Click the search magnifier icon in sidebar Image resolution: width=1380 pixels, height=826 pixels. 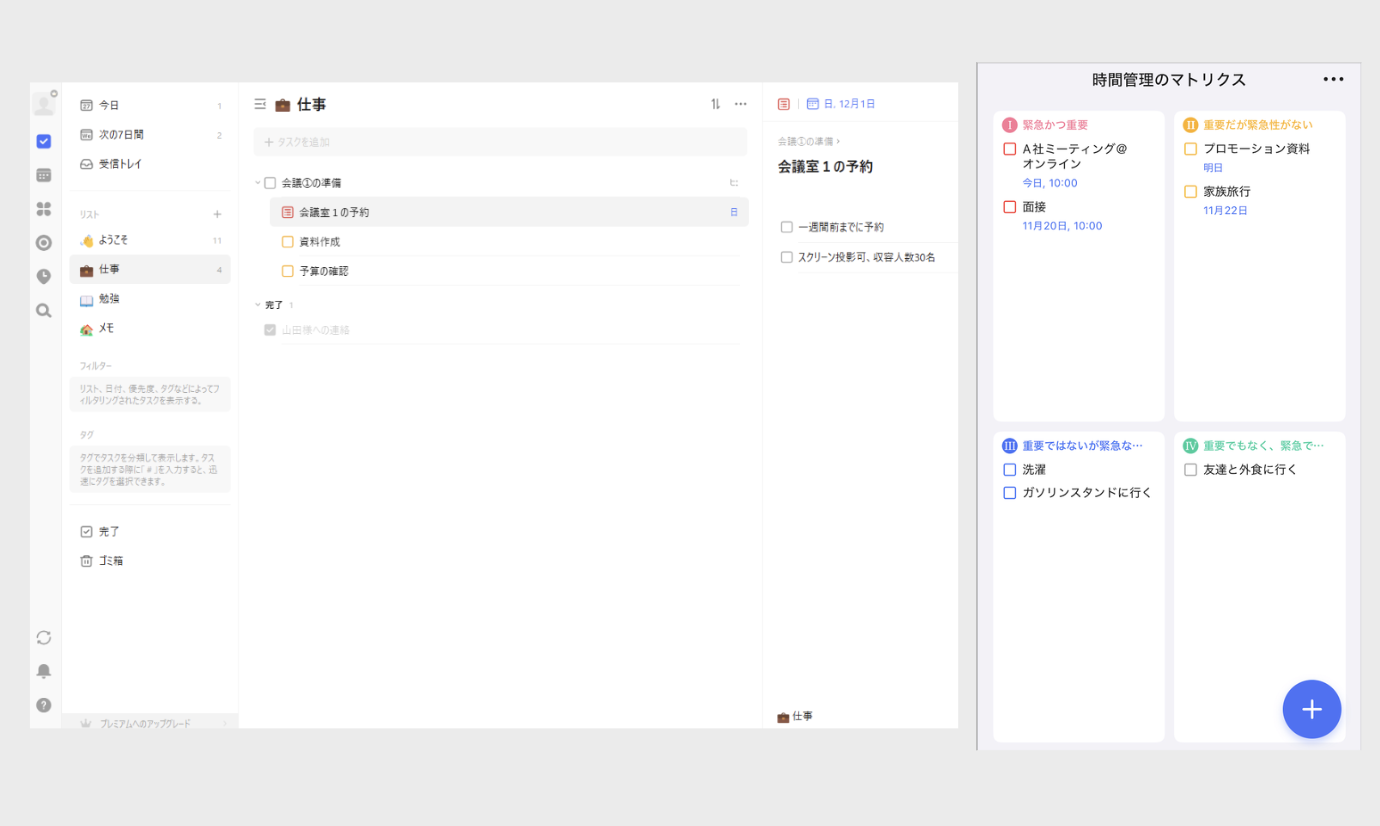pos(43,311)
